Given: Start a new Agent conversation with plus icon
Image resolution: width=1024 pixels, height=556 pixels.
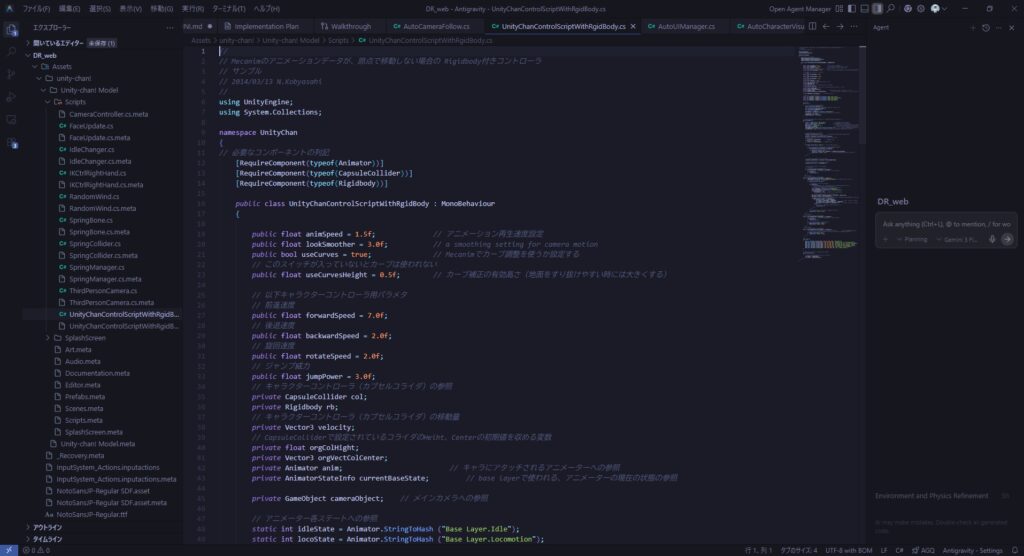Looking at the screenshot, I should (x=972, y=27).
